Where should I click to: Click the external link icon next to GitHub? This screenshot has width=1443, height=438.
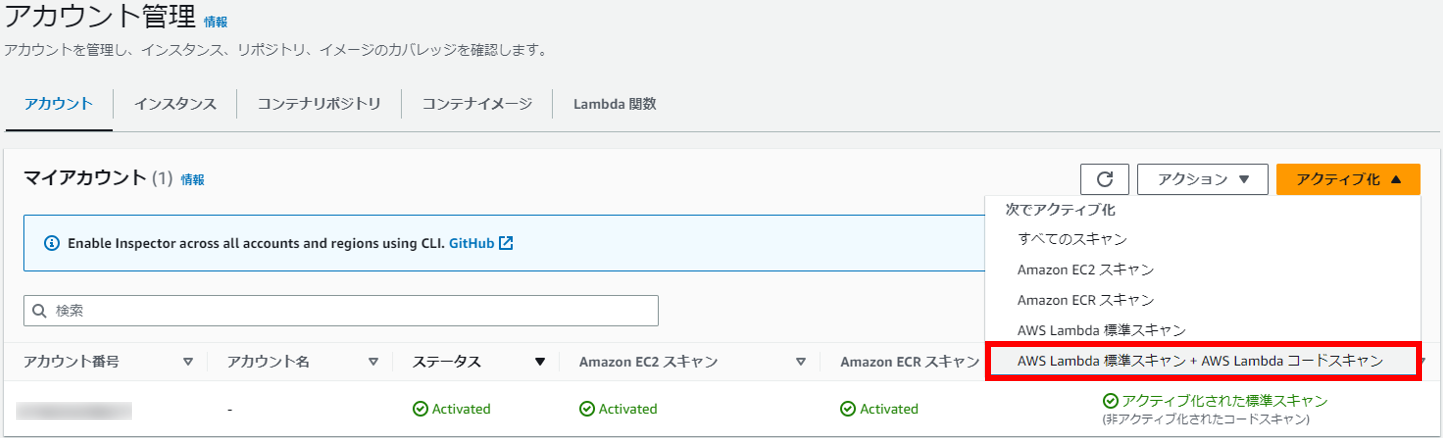click(x=506, y=243)
